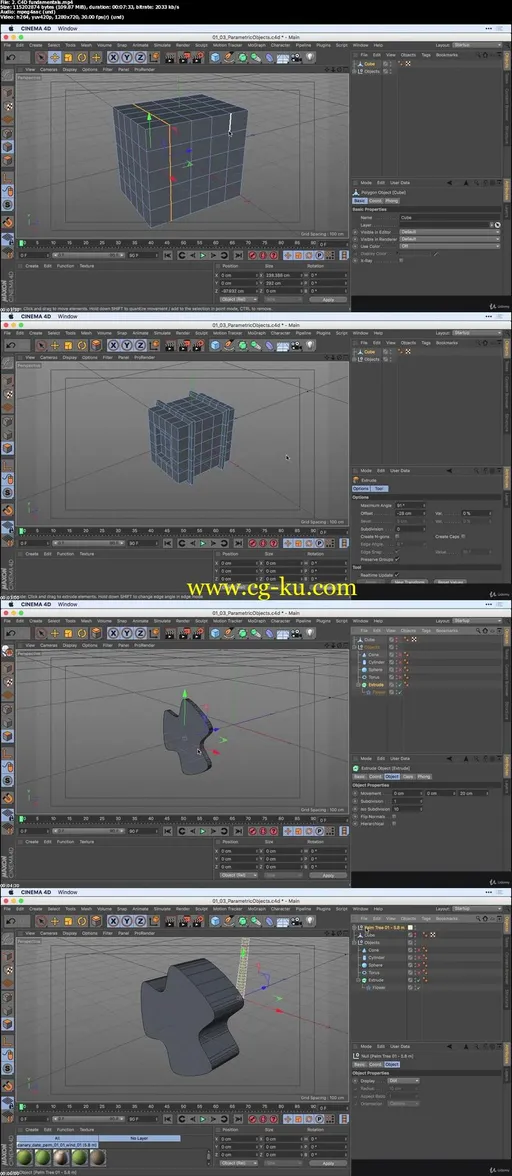This screenshot has width=512, height=1176.
Task: Enable the Hierarchical checkbox
Action: [395, 824]
